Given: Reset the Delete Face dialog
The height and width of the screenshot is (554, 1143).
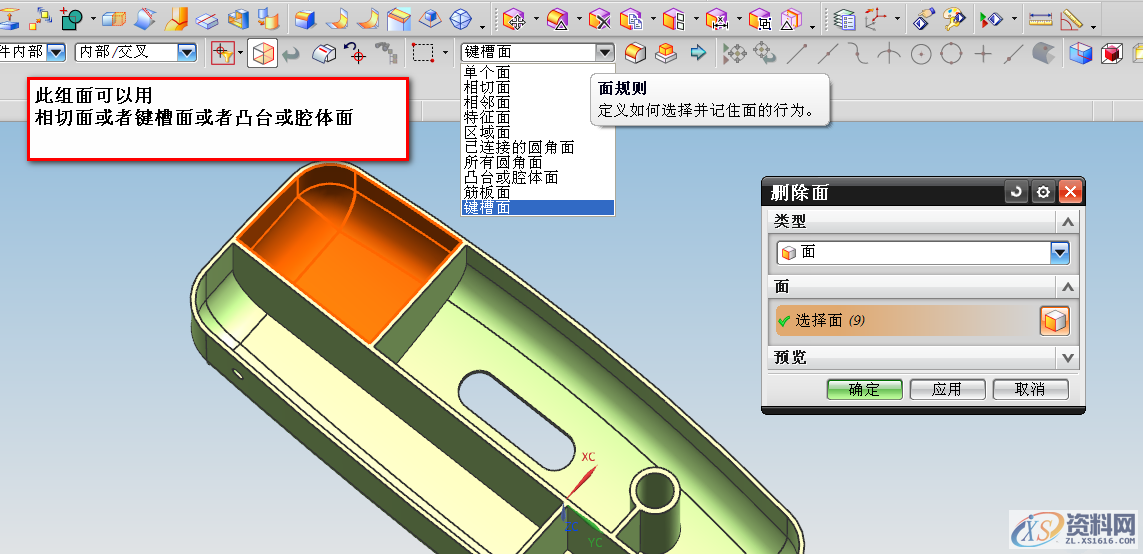Looking at the screenshot, I should pyautogui.click(x=1015, y=192).
